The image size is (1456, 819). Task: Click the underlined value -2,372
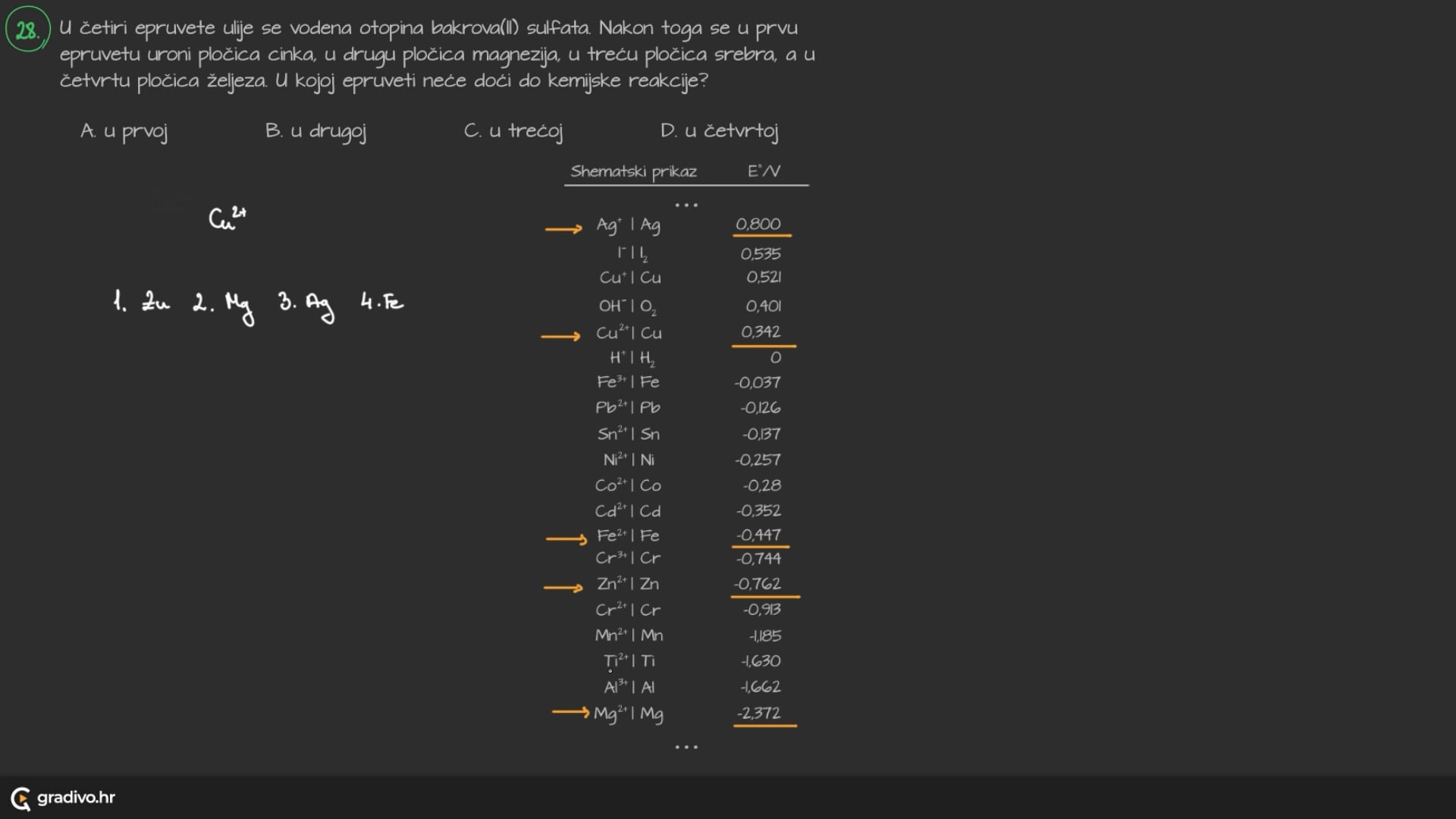(758, 714)
